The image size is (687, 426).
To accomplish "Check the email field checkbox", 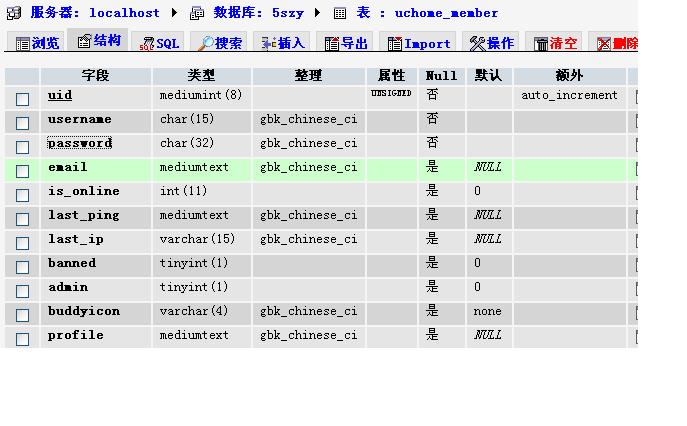I will pyautogui.click(x=22, y=171).
